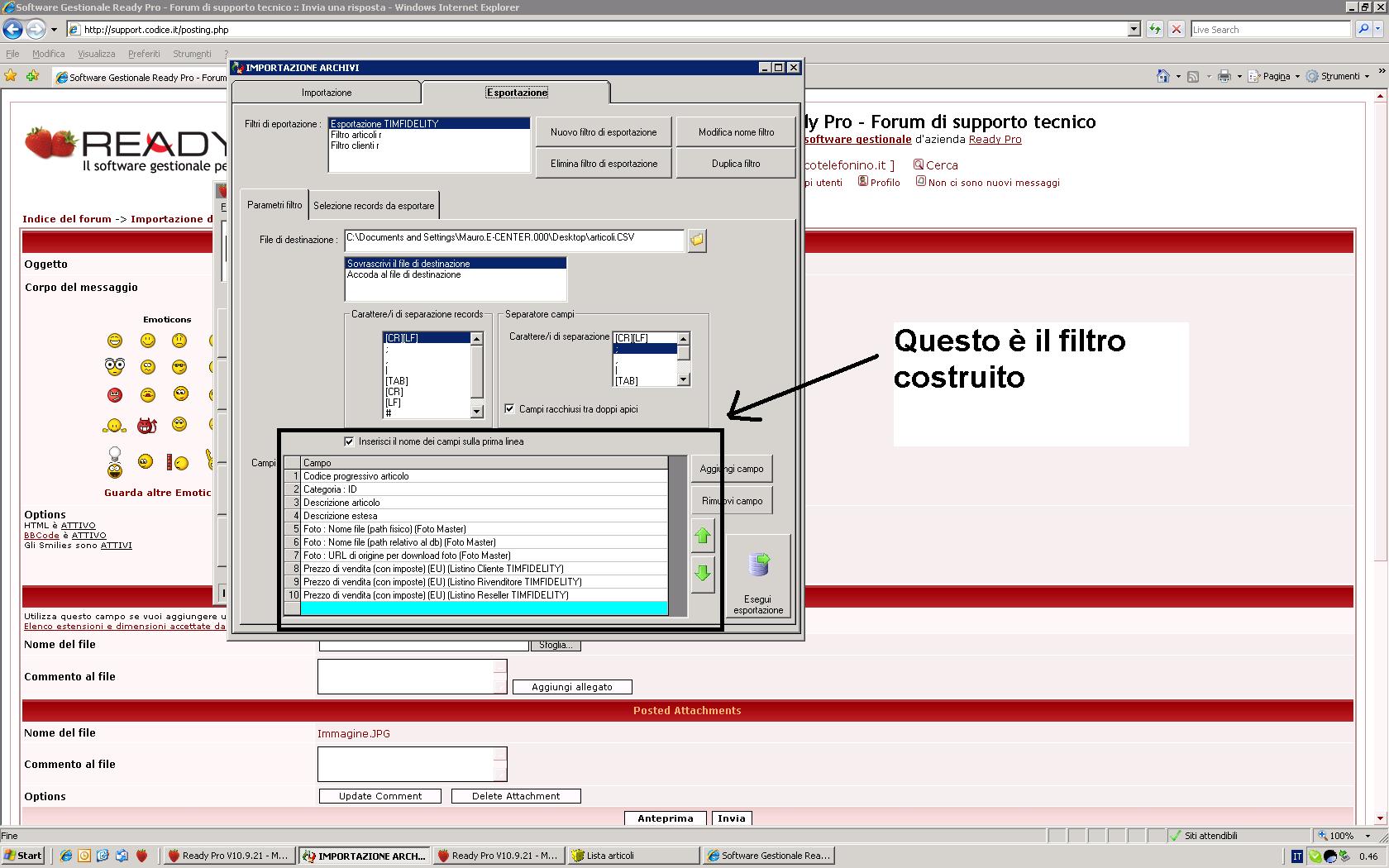Select Esportazione TIMFIDELITY filter in list
The width and height of the screenshot is (1389, 868).
[429, 124]
